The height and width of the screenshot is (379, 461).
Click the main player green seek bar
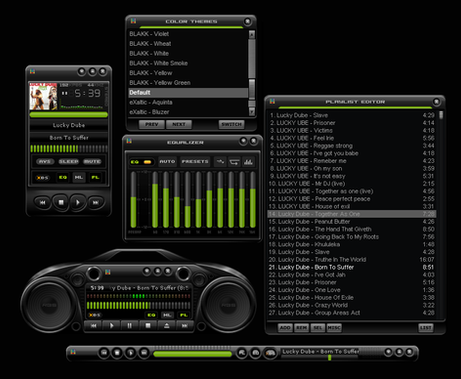(69, 115)
